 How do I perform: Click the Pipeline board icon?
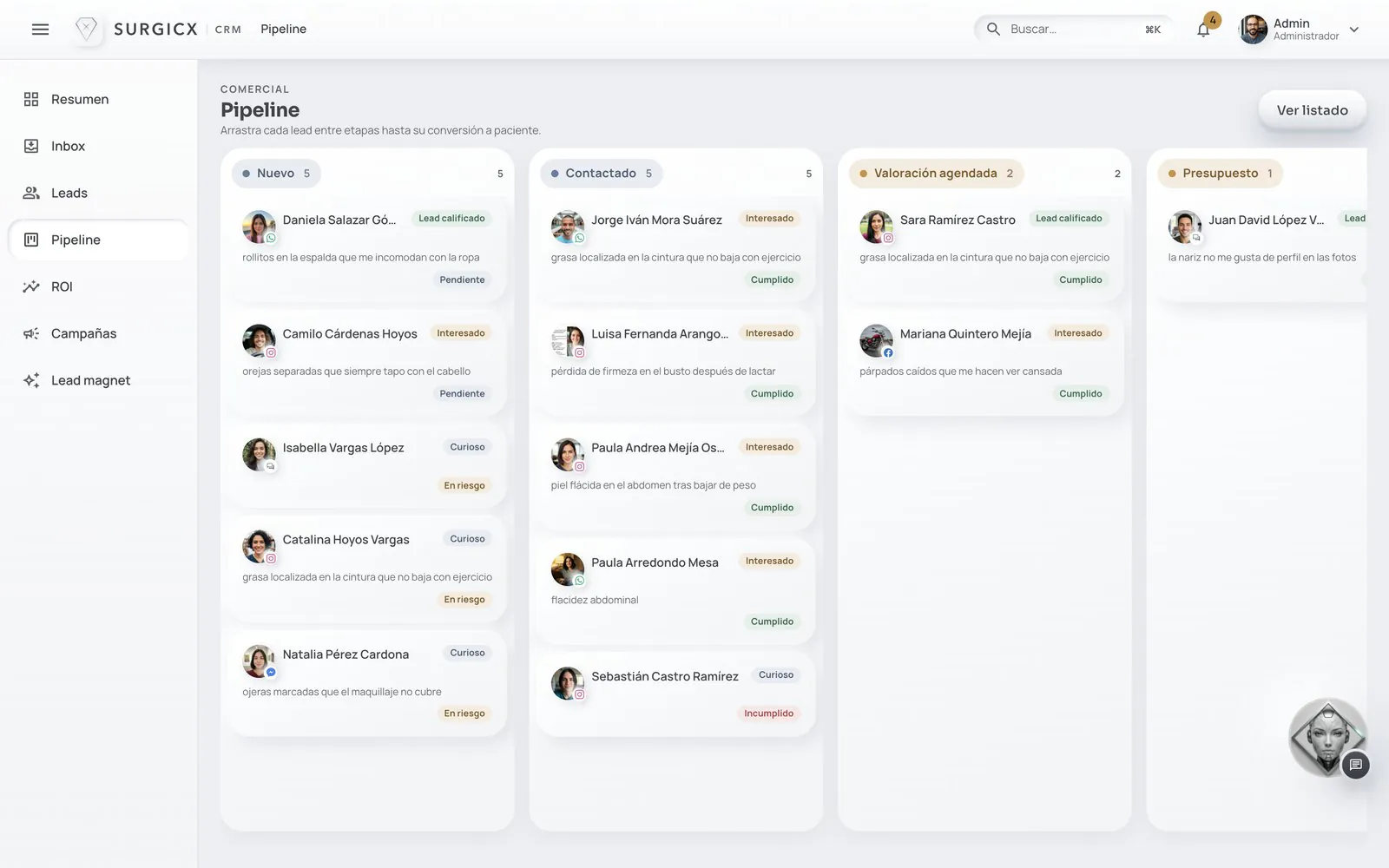tap(31, 240)
